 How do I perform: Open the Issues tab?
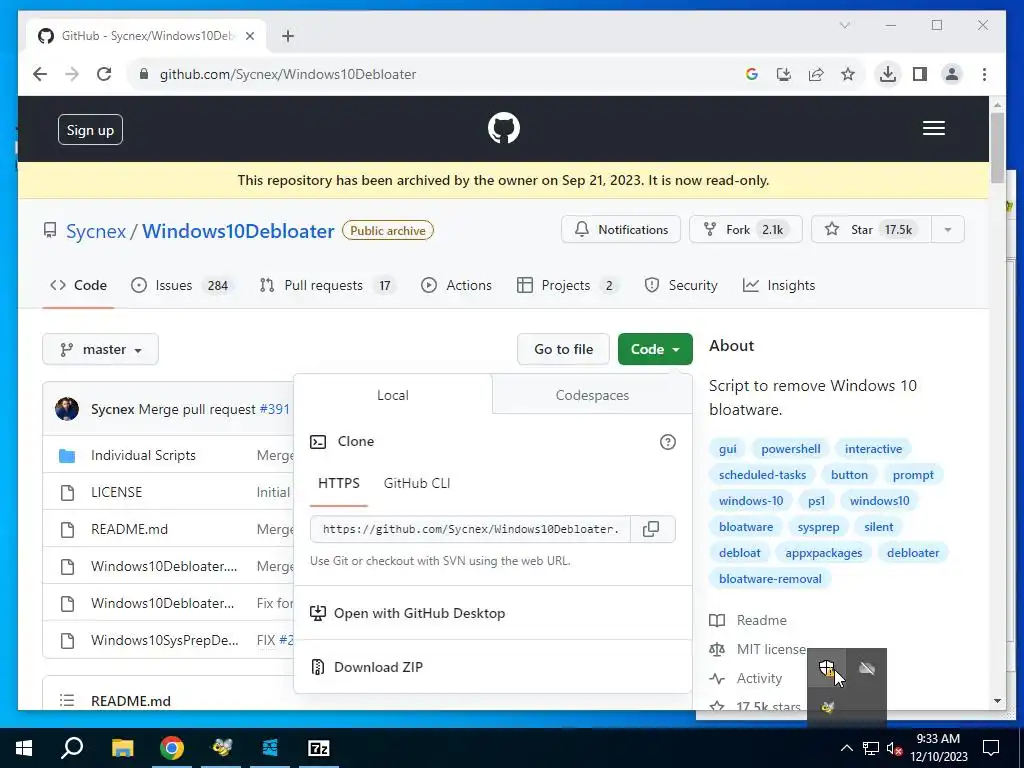[183, 285]
